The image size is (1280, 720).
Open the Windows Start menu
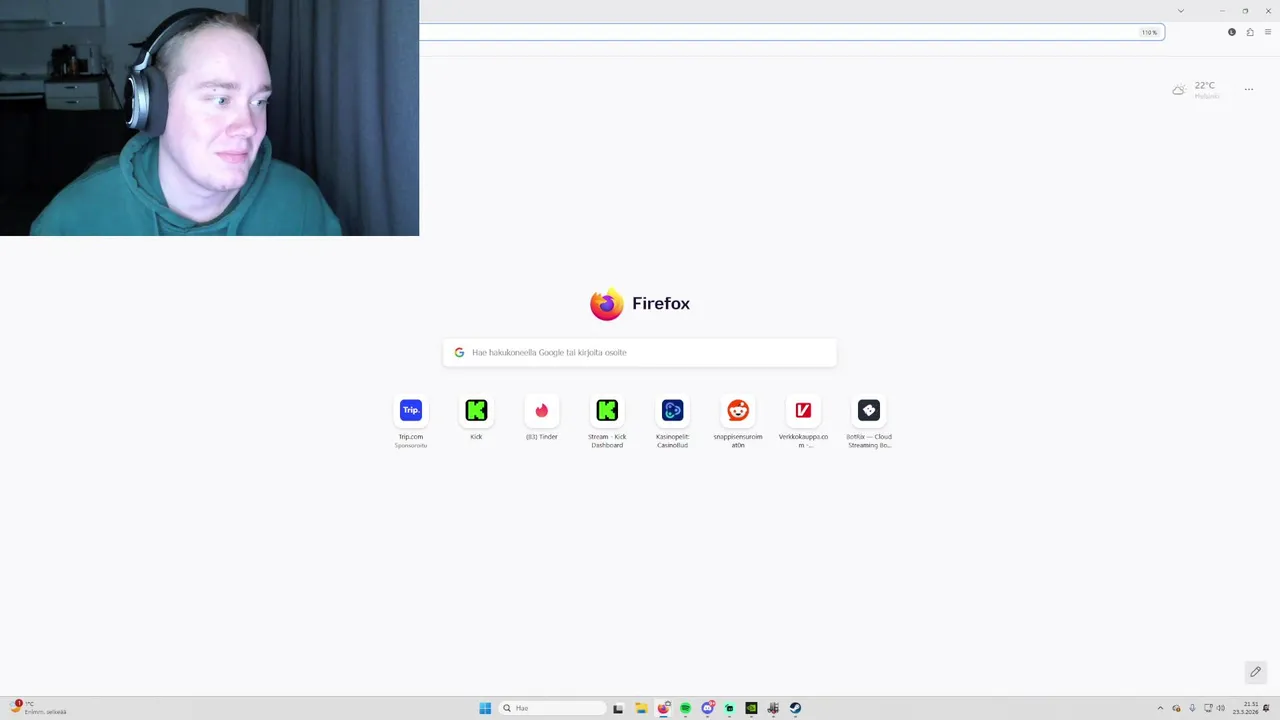[485, 708]
